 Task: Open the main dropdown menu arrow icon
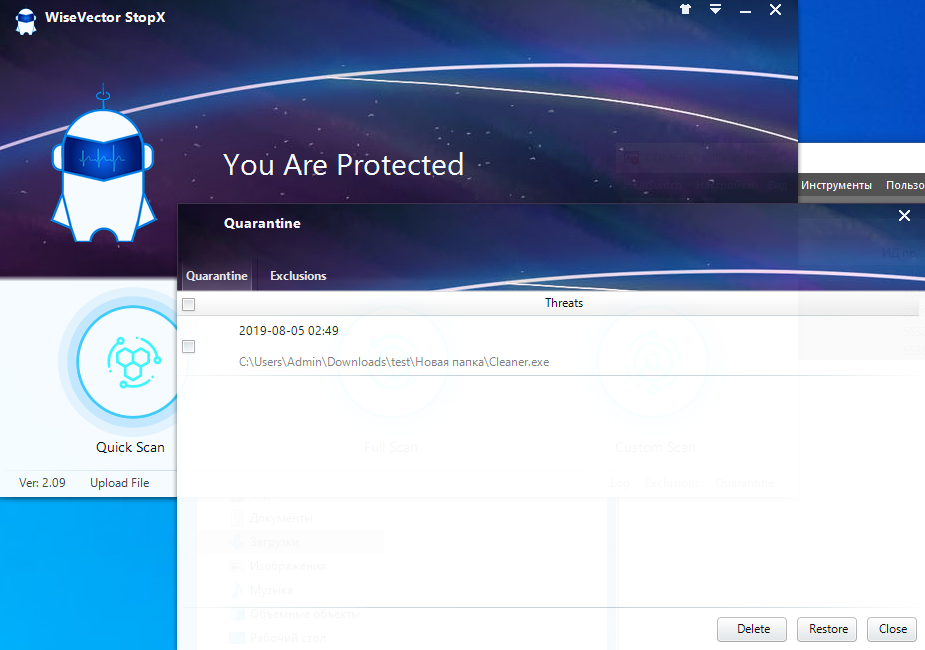pos(715,9)
